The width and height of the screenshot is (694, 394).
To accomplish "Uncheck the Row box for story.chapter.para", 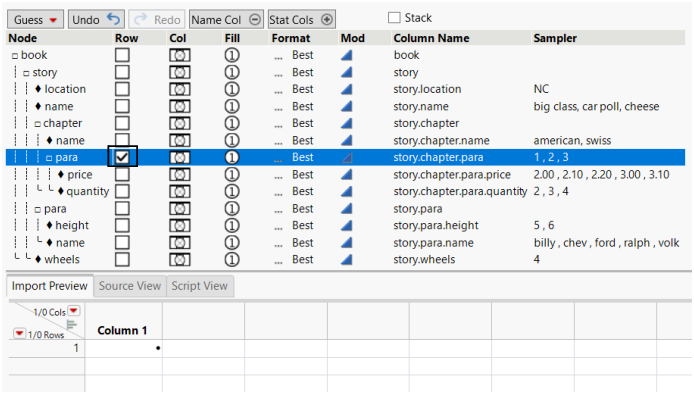I will click(x=122, y=157).
